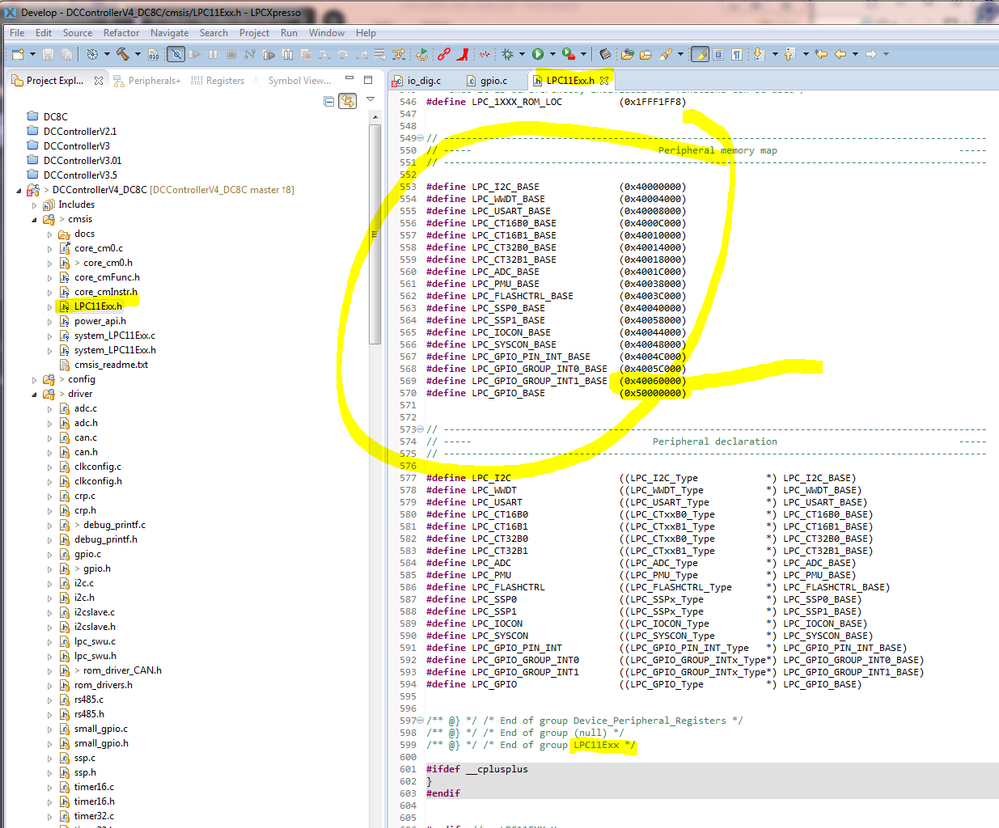Open Project Explorer View Menu triangle
The width and height of the screenshot is (999, 828).
[370, 100]
